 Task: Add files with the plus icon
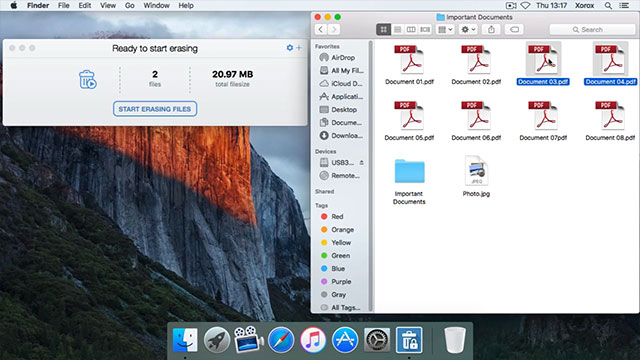point(299,48)
